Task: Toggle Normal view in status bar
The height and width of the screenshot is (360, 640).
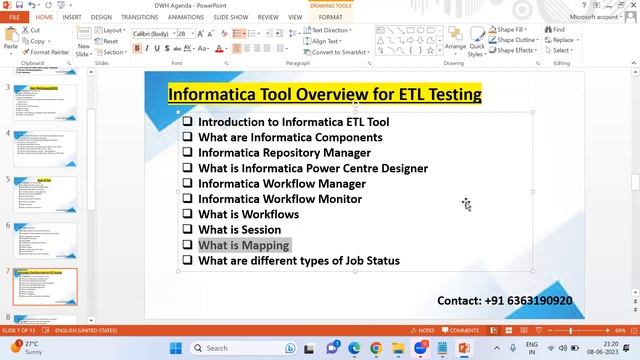Action: coord(493,330)
